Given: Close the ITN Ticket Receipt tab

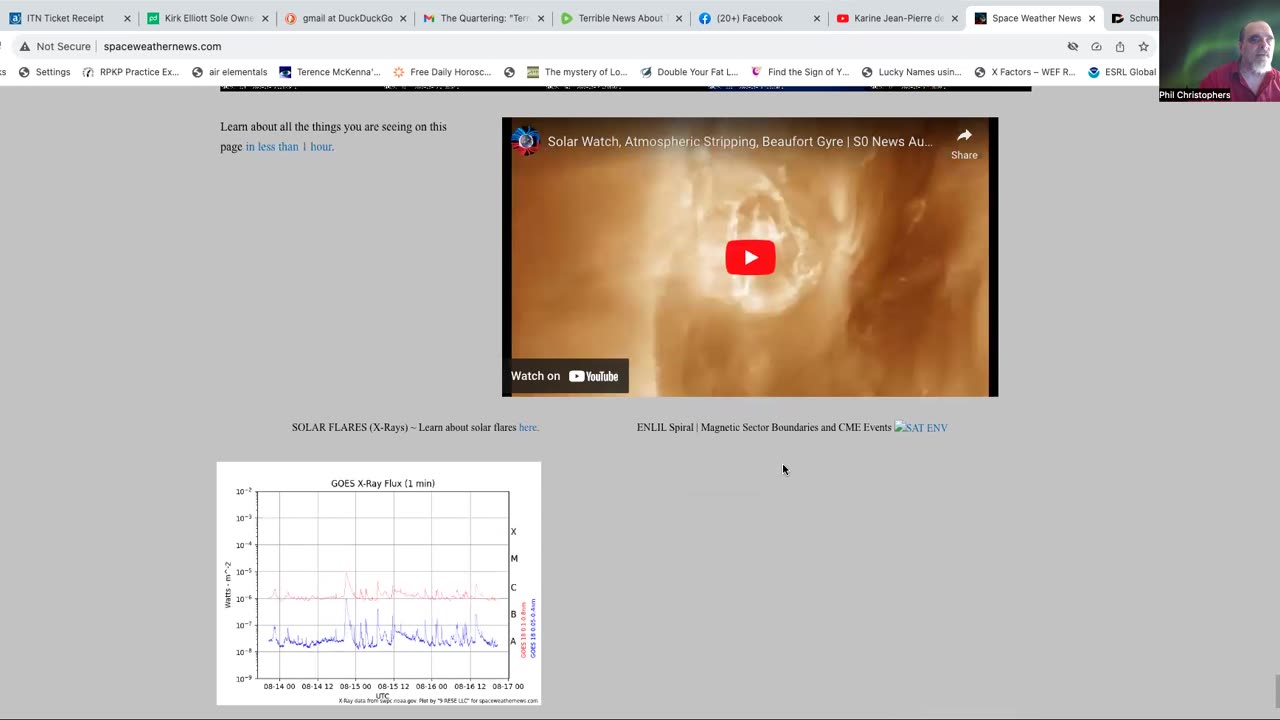Looking at the screenshot, I should (x=127, y=18).
